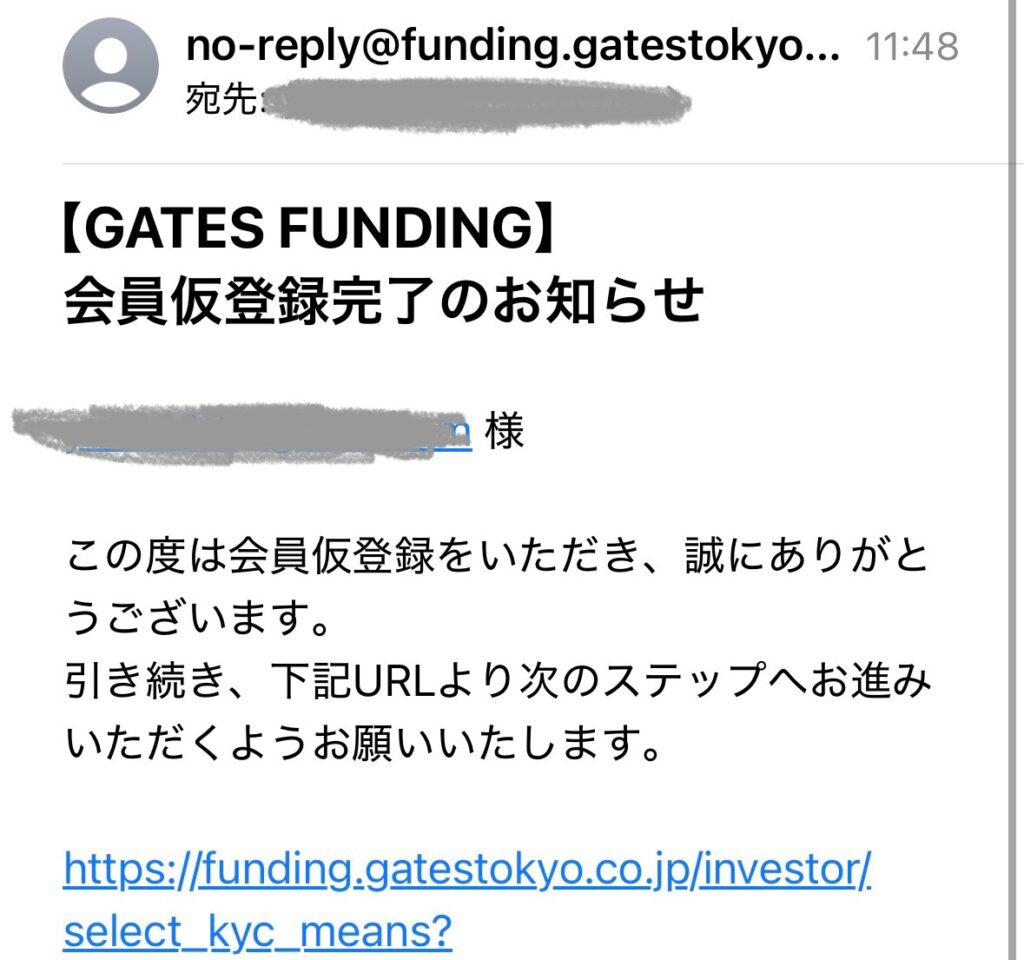Tap the いただくようお願いいたします line
This screenshot has width=1024, height=960.
tap(364, 743)
